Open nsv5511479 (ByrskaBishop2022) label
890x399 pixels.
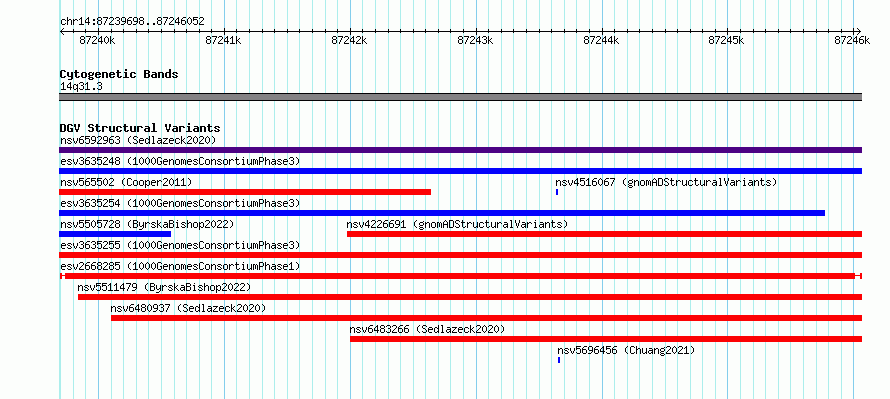[164, 287]
